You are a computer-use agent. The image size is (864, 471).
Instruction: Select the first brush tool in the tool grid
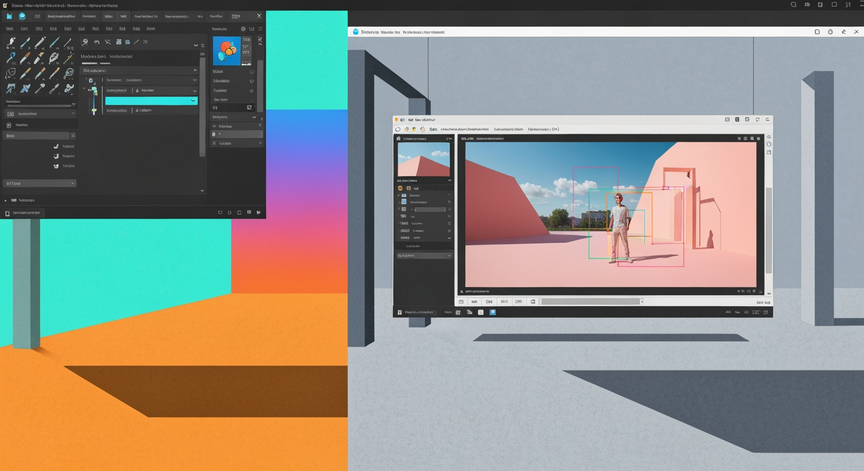click(11, 42)
